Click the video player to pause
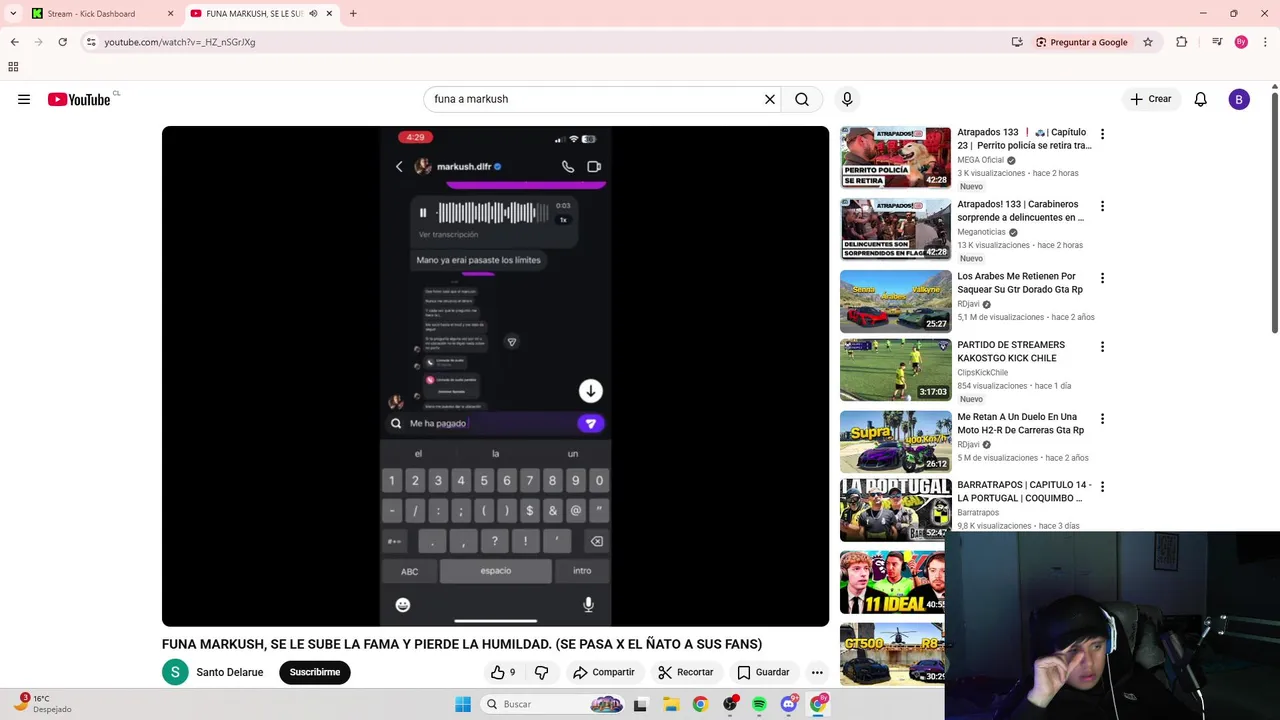 tap(495, 376)
